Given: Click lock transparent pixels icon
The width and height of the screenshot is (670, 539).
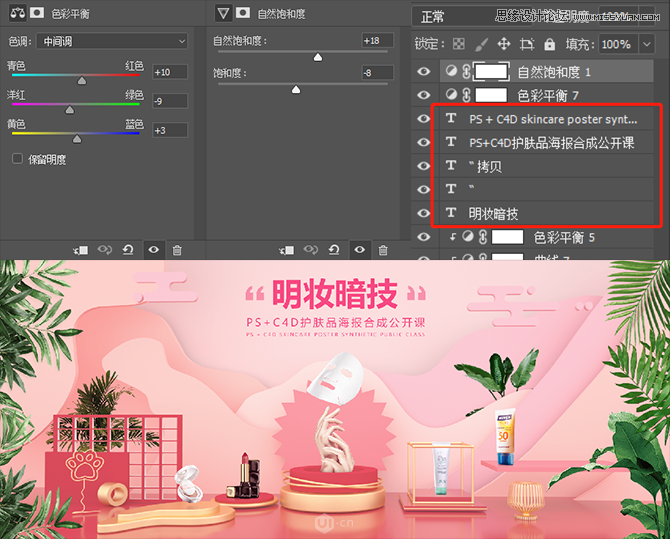Looking at the screenshot, I should coord(458,44).
